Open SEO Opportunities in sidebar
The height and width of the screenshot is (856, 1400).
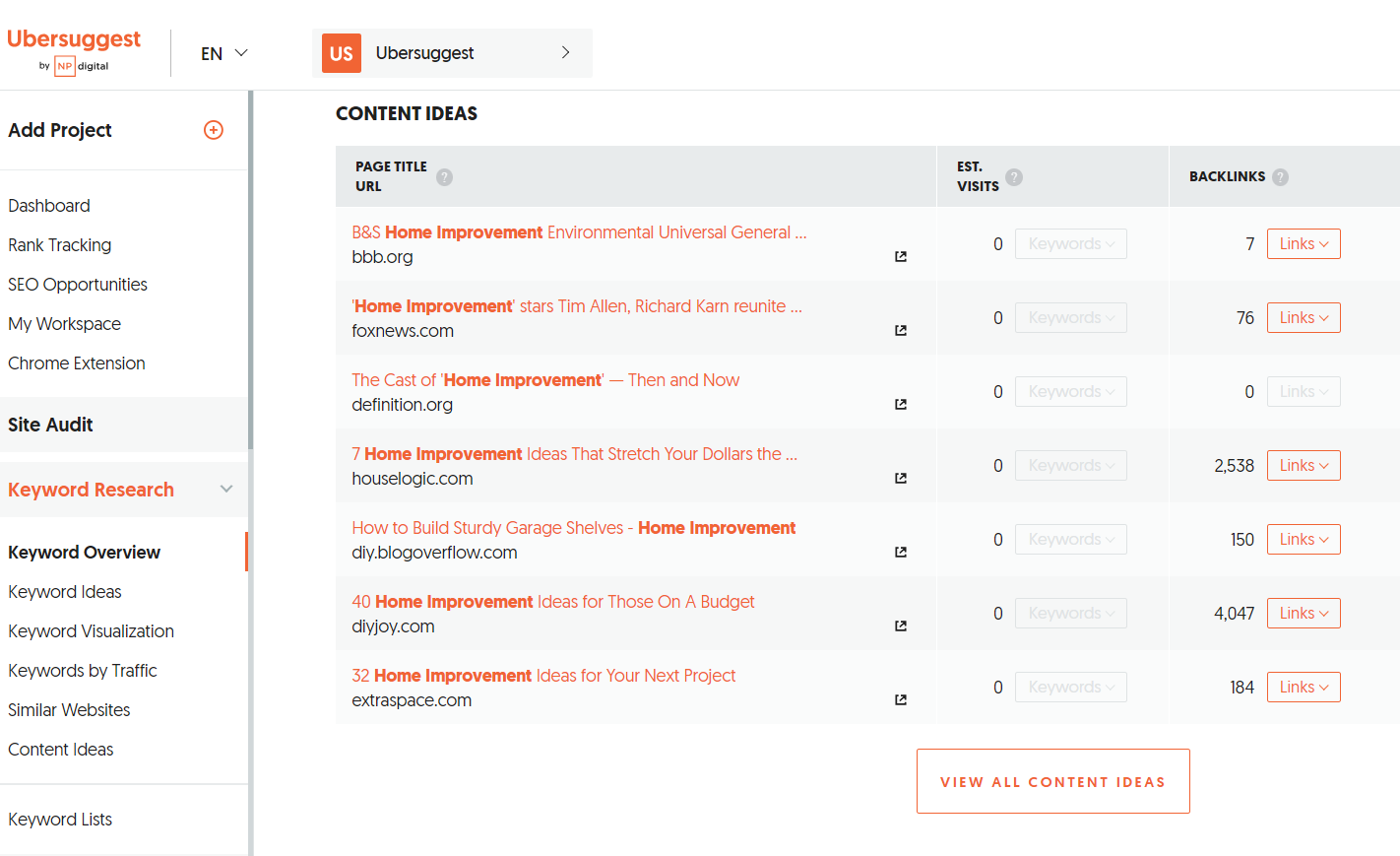coord(78,285)
